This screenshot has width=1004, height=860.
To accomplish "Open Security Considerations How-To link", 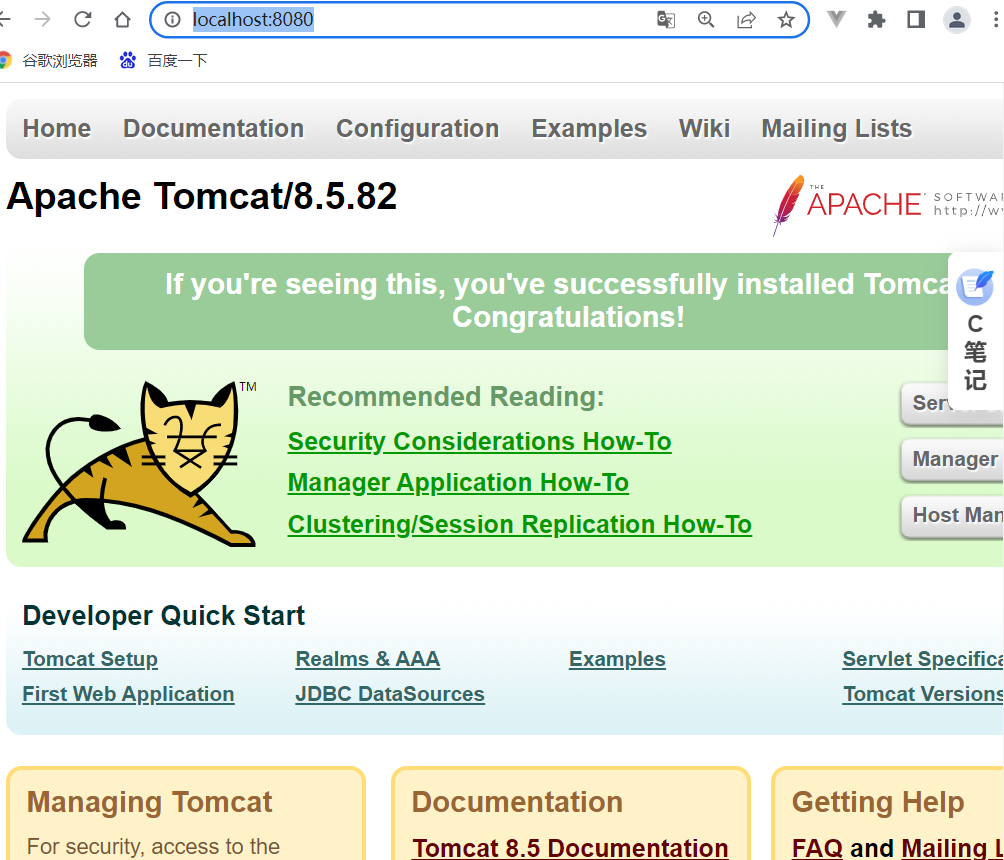I will [480, 441].
